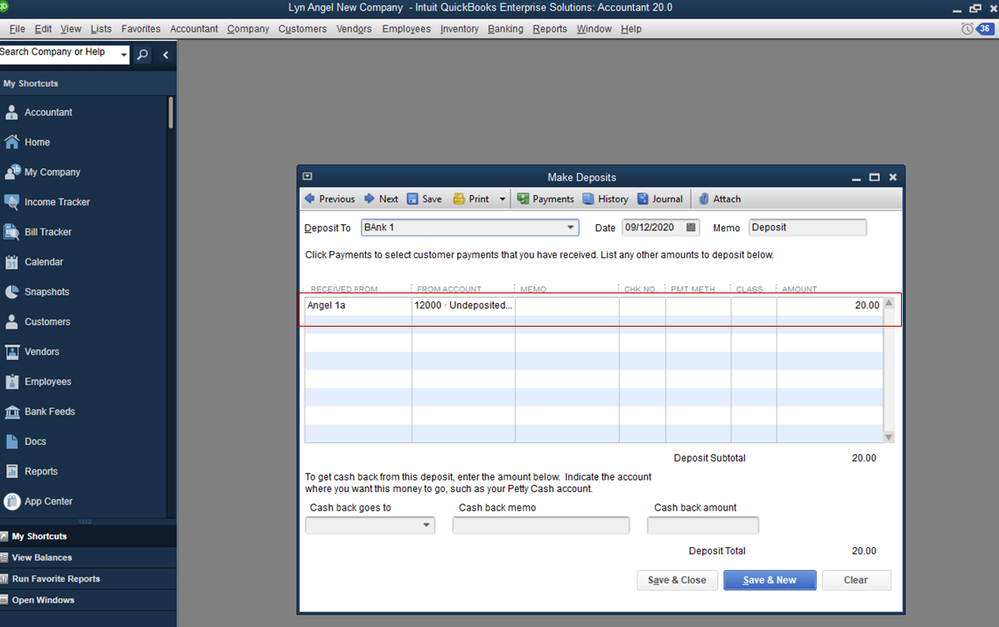Open the Banking menu
999x627 pixels.
[x=505, y=29]
